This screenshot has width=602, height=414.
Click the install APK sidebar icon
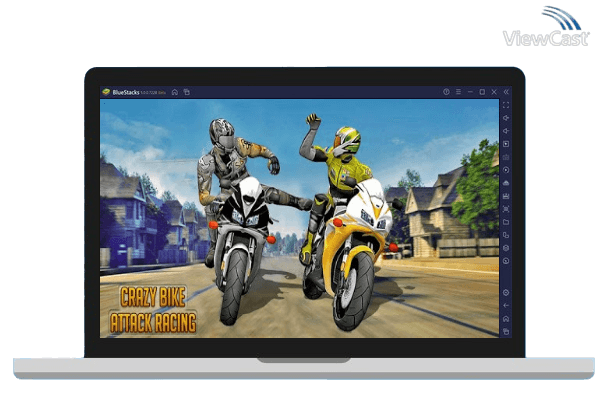(506, 183)
